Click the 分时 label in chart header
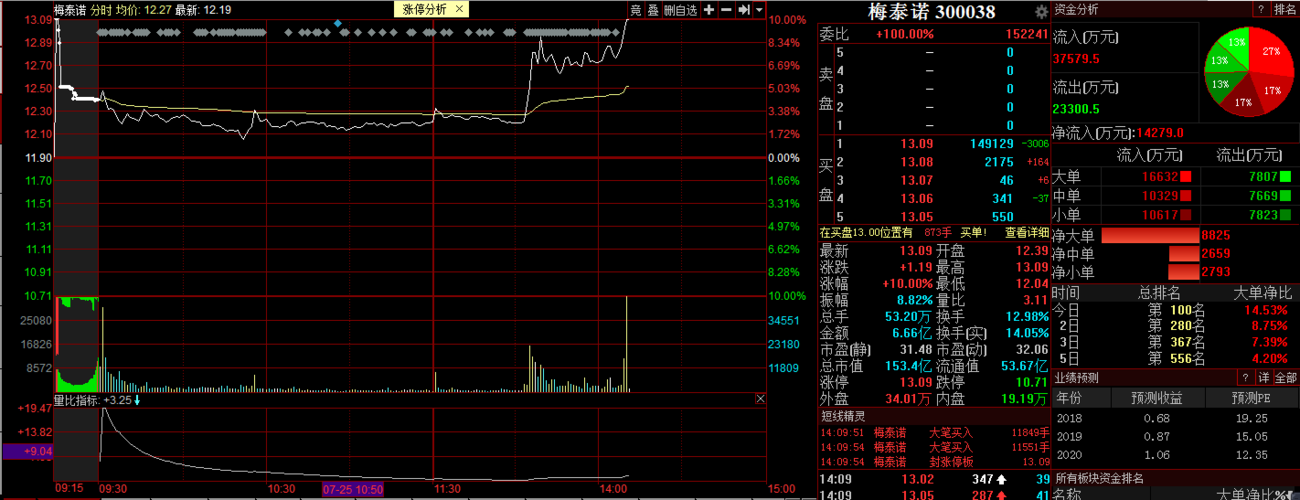This screenshot has height=500, width=1300. click(101, 9)
